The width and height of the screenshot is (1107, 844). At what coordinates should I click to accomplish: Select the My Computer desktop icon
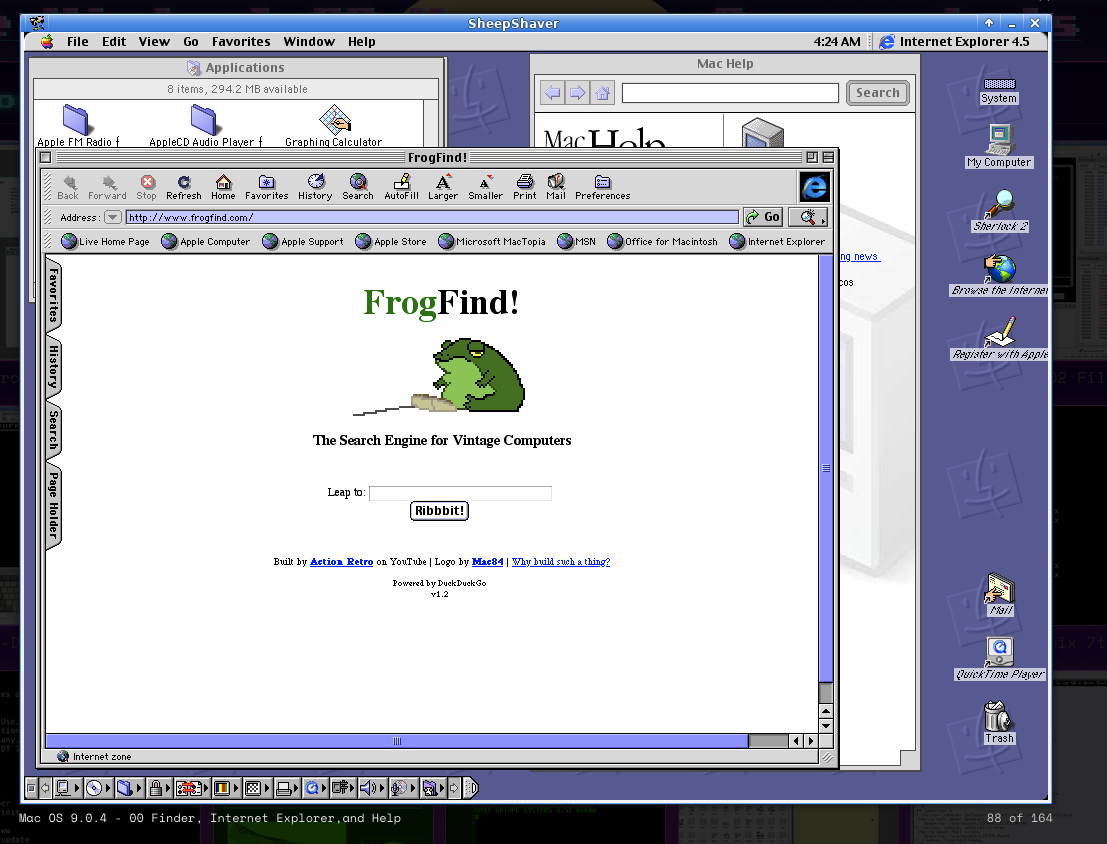(999, 146)
